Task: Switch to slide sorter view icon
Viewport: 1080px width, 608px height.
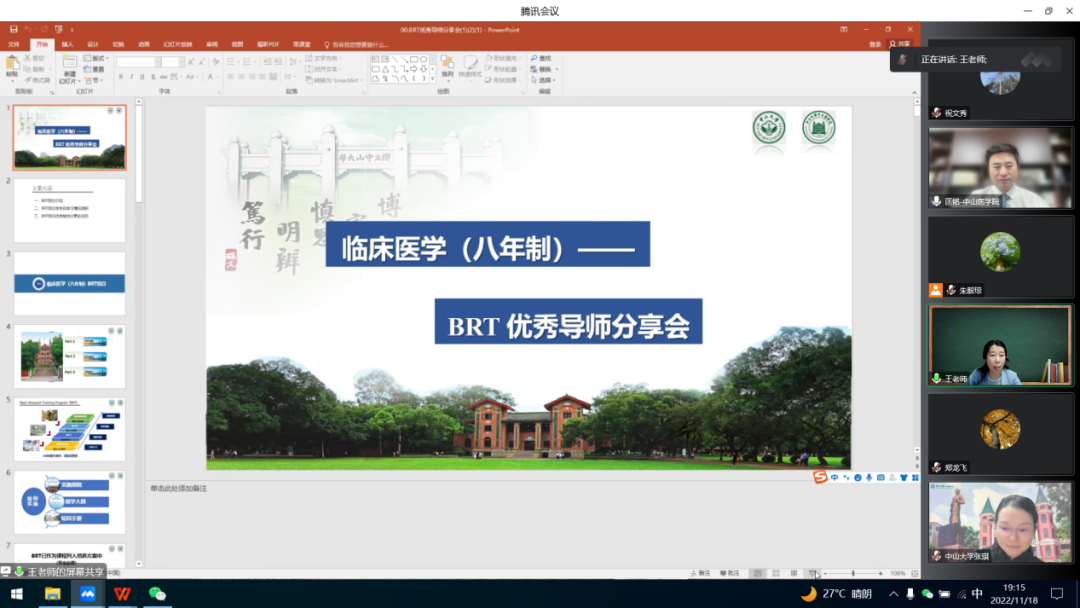Action: coord(776,573)
